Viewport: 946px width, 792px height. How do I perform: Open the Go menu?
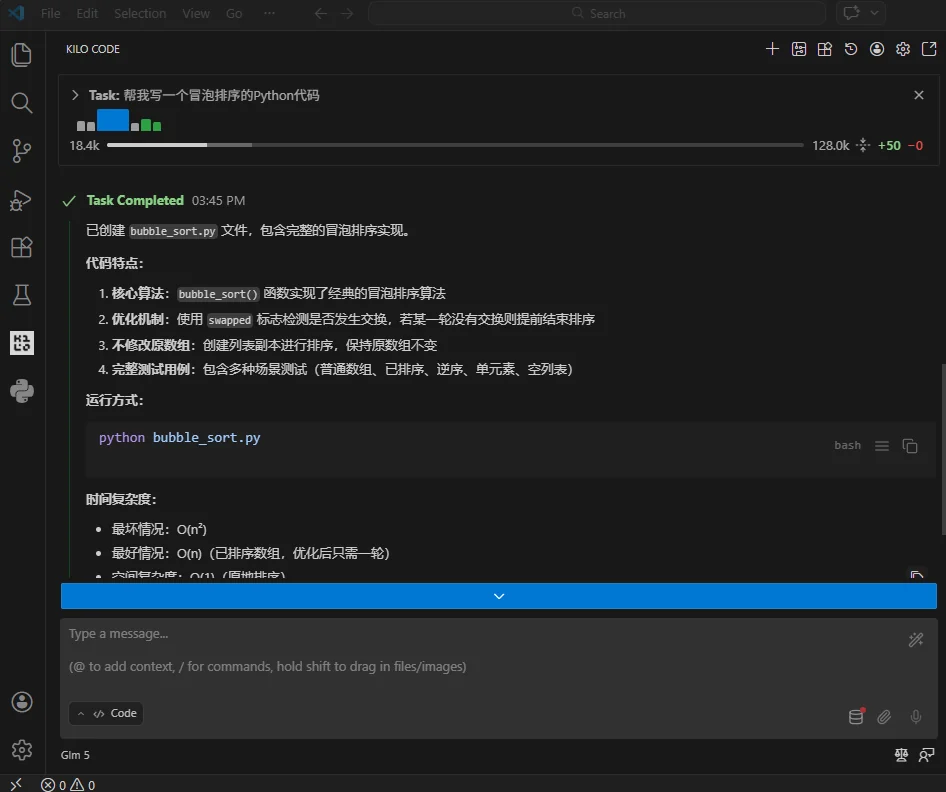click(x=234, y=13)
